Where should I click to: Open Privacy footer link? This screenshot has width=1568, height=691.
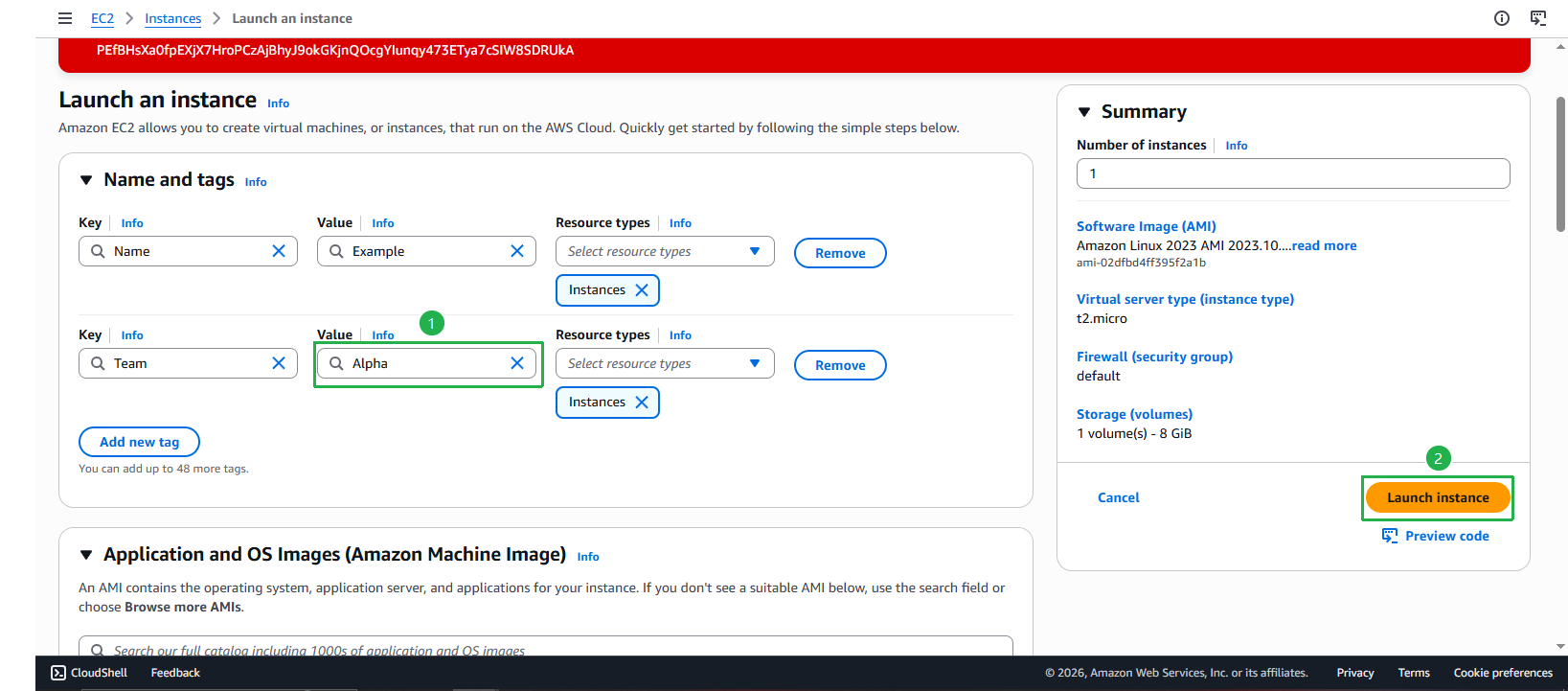click(x=1355, y=673)
